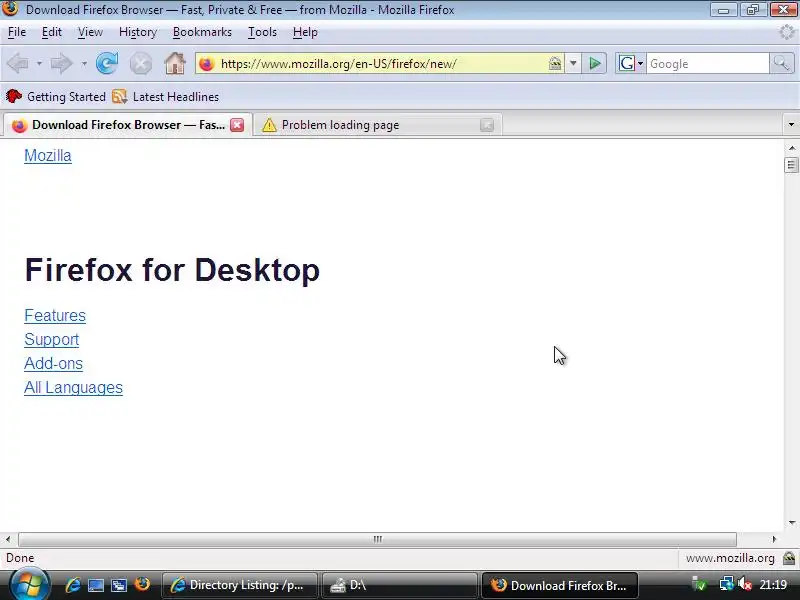Click the horizontal scroll right arrow
This screenshot has width=800, height=600.
774,539
